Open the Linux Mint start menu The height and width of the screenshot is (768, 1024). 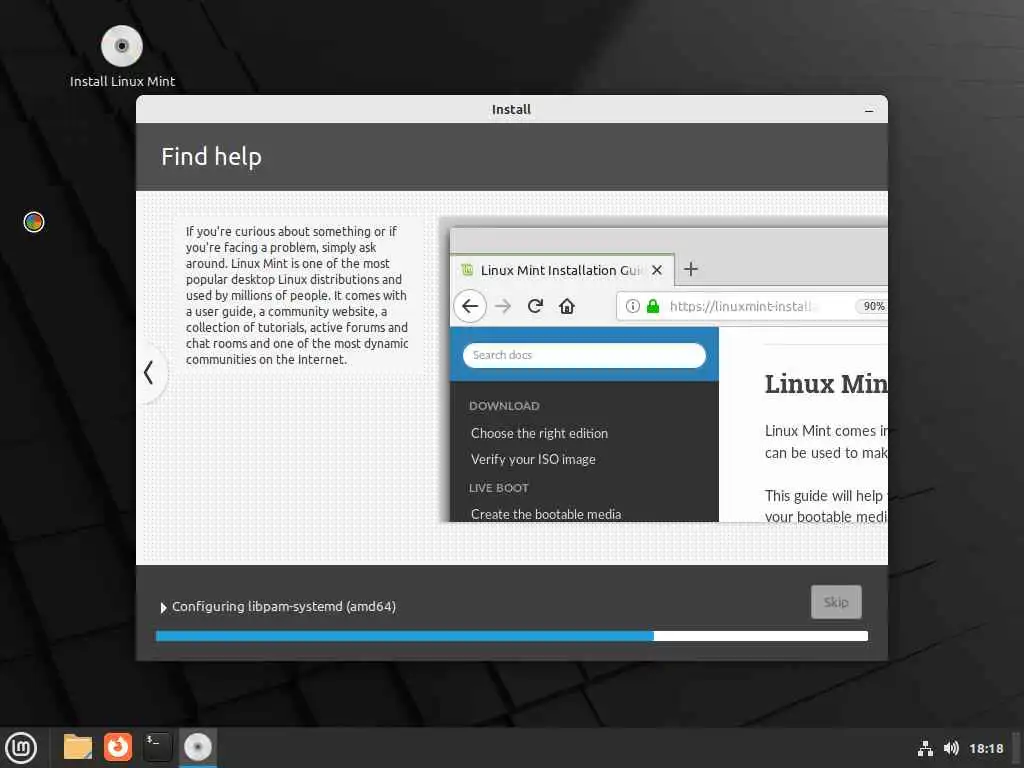pyautogui.click(x=21, y=748)
